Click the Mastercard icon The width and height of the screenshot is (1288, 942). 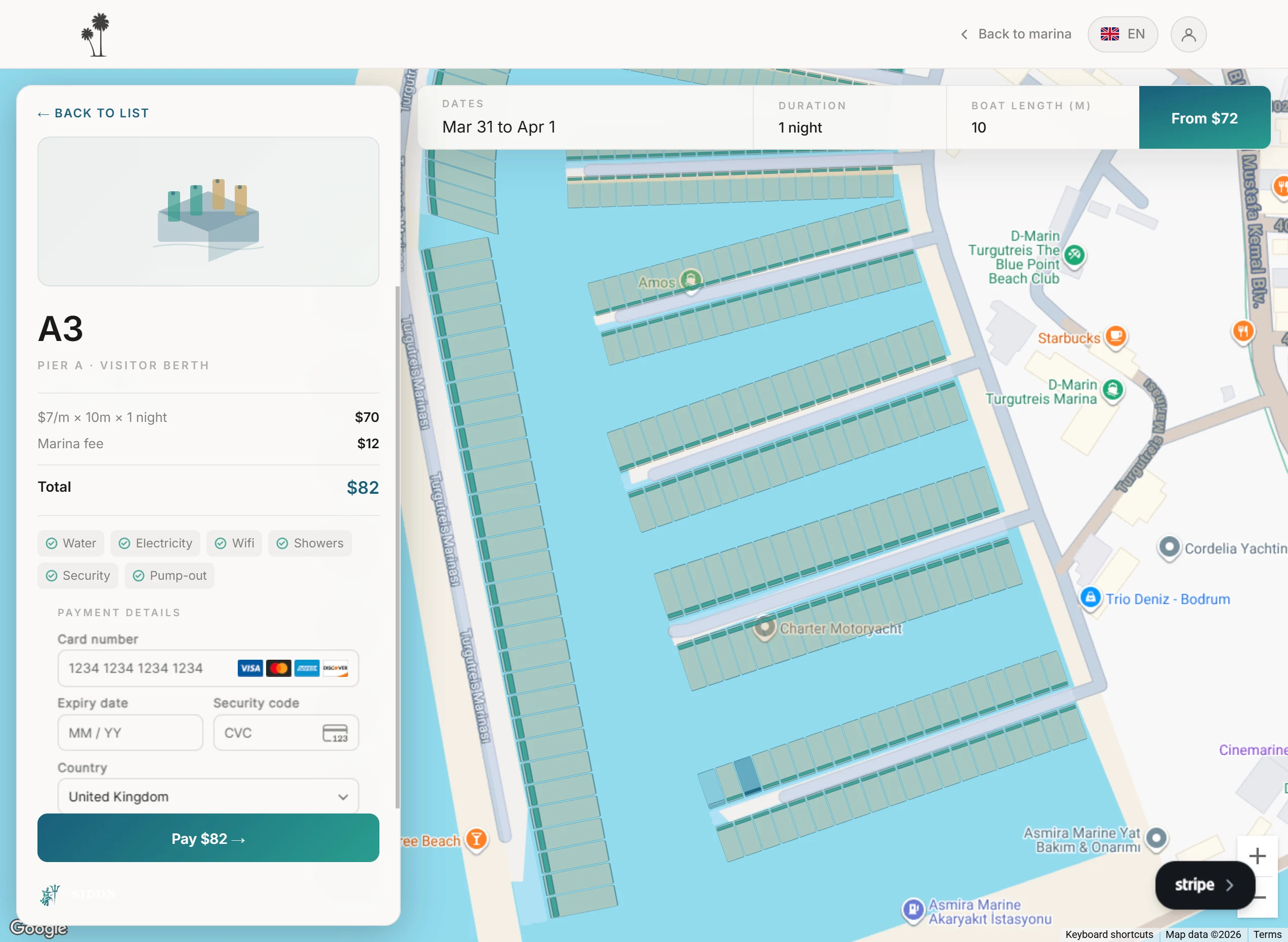coord(279,668)
